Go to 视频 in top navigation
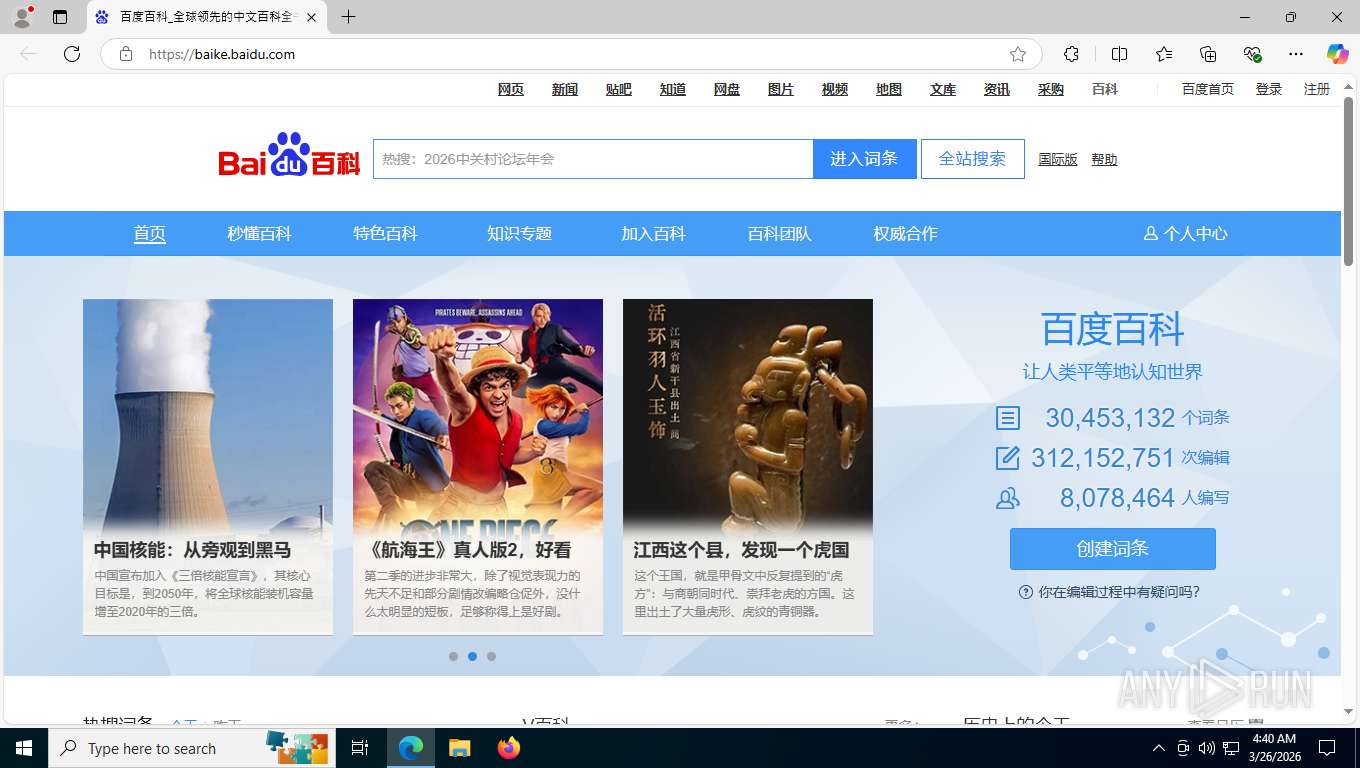The height and width of the screenshot is (768, 1360). tap(835, 89)
